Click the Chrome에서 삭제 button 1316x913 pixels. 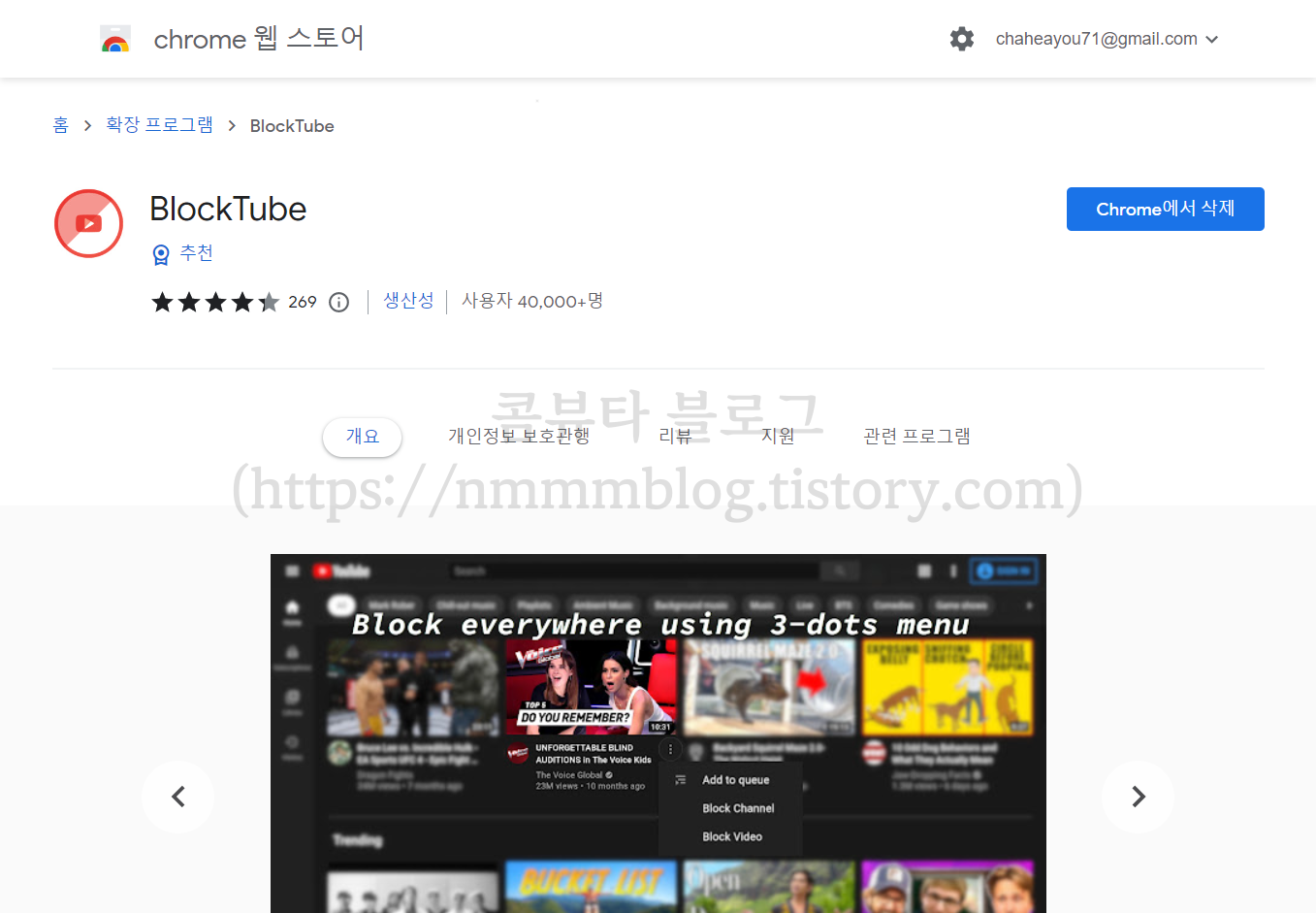click(1165, 209)
